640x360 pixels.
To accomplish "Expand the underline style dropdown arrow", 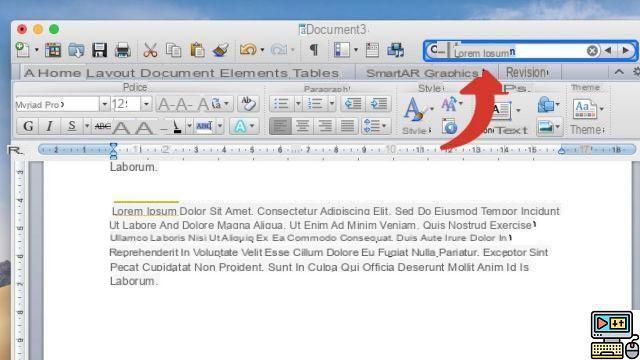I will point(87,127).
